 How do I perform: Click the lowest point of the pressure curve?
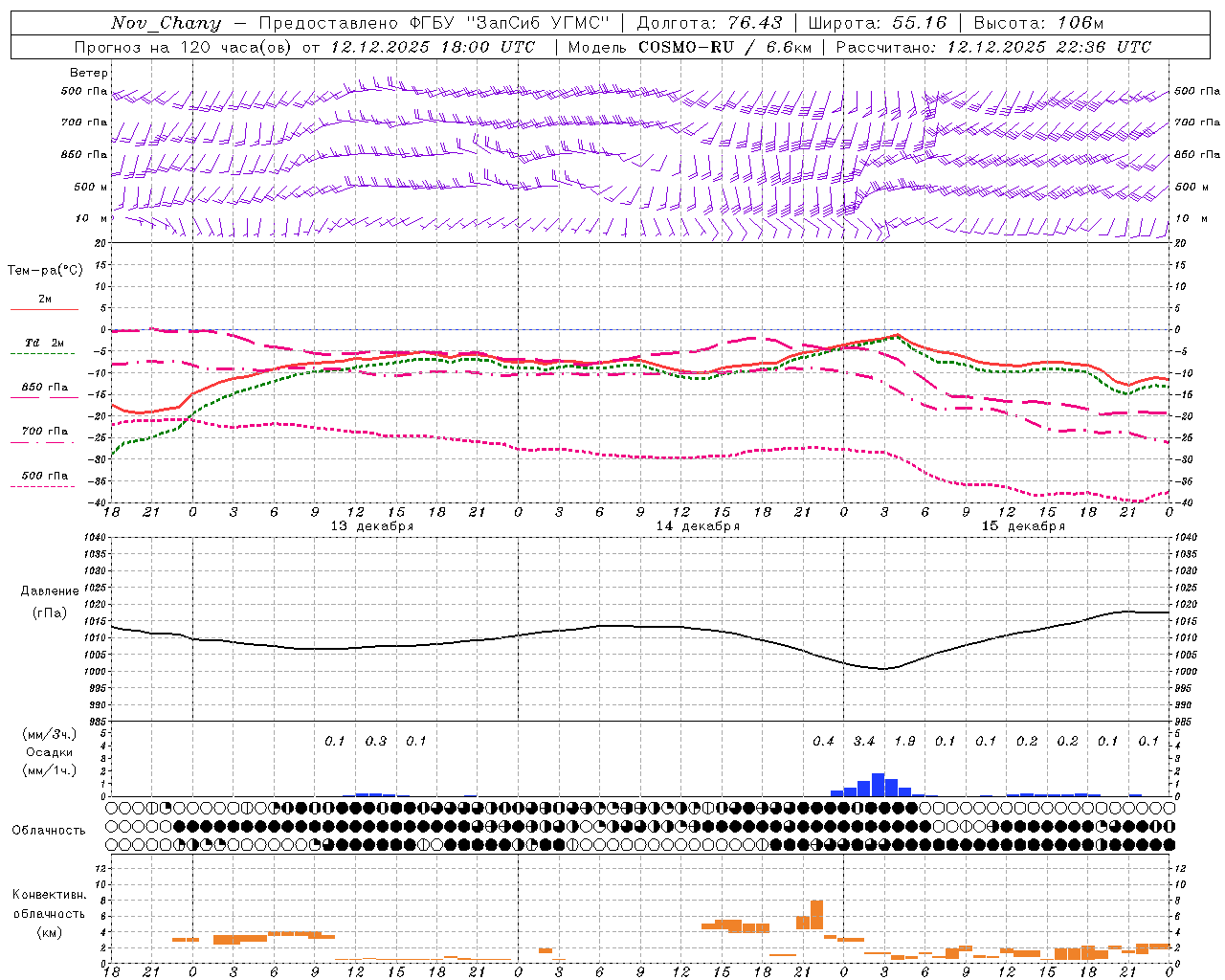point(882,669)
